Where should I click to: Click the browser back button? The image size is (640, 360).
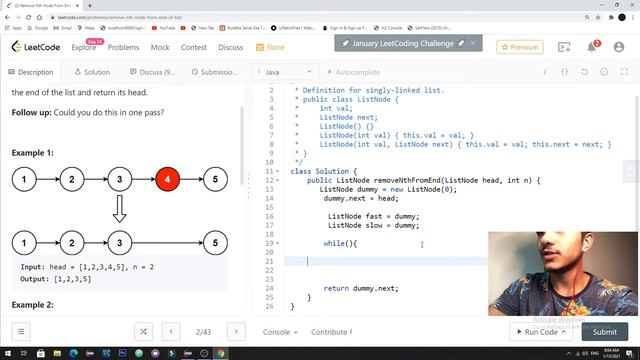pyautogui.click(x=7, y=18)
